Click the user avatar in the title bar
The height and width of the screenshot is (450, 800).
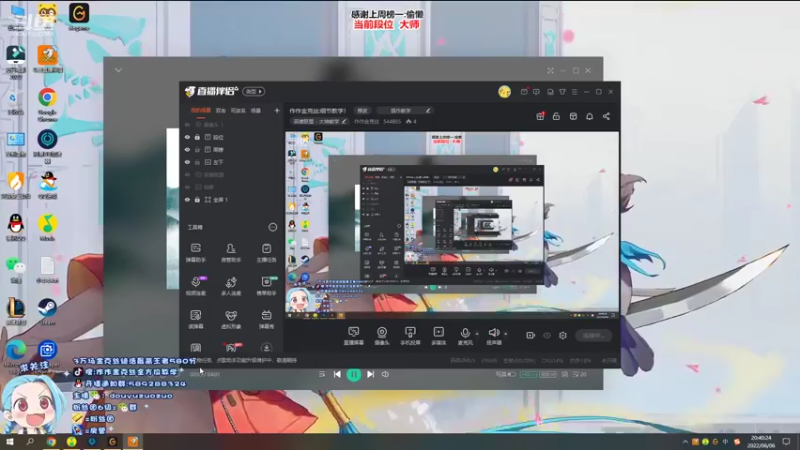click(x=505, y=92)
